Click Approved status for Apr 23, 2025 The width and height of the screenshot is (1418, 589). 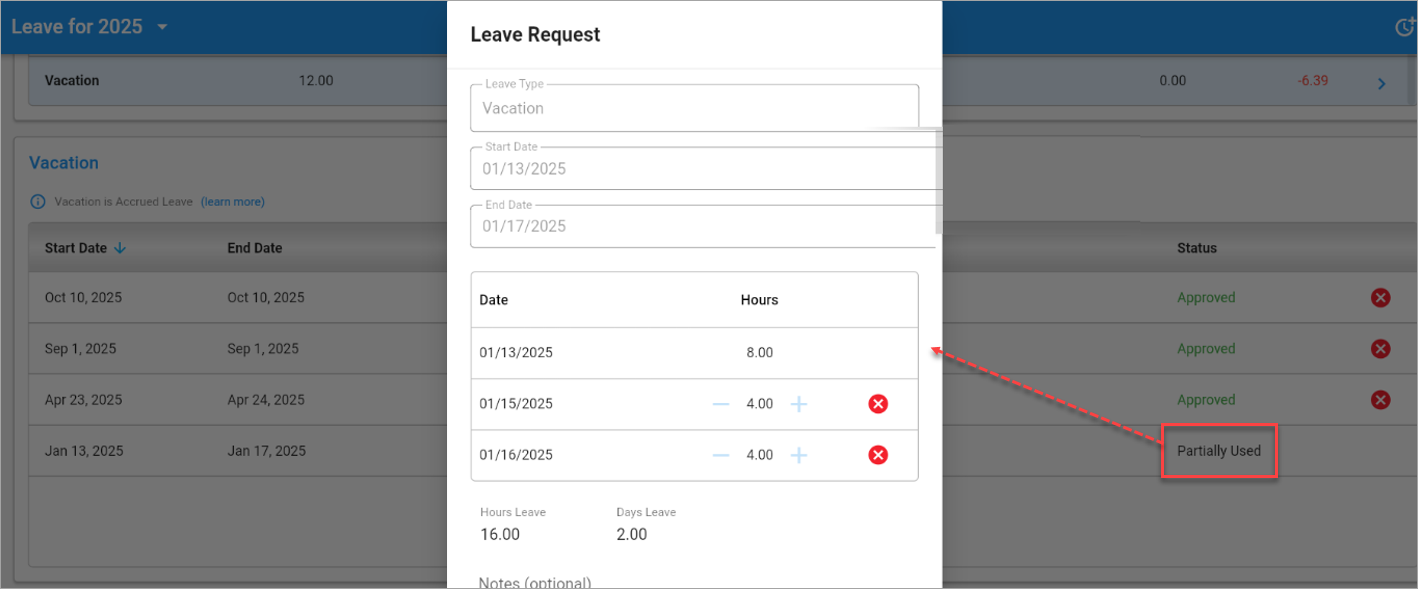pos(1206,400)
